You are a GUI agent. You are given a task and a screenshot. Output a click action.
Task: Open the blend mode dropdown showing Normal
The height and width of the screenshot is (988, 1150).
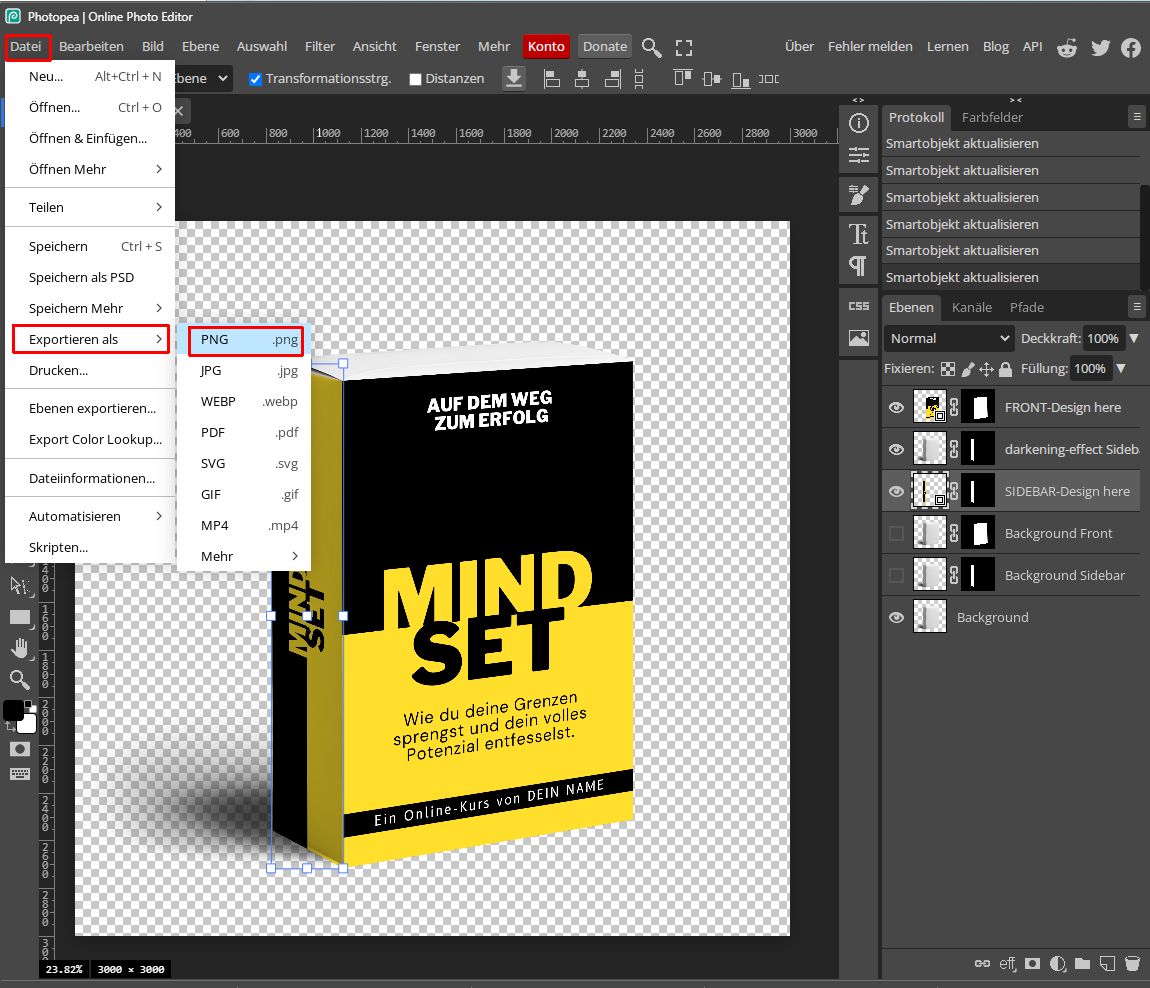click(947, 338)
